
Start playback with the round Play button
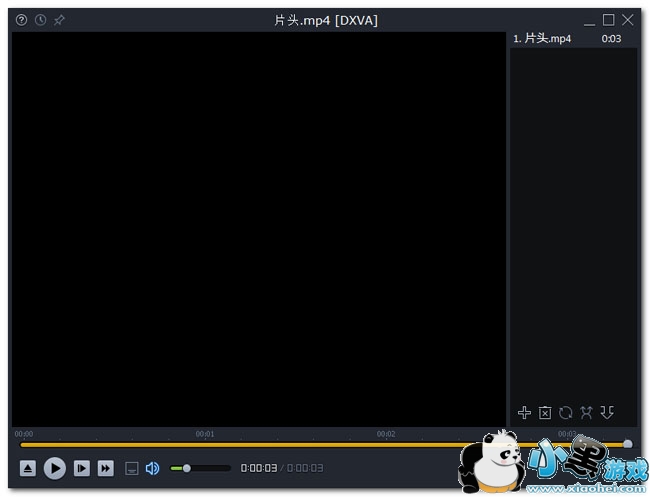pyautogui.click(x=55, y=468)
